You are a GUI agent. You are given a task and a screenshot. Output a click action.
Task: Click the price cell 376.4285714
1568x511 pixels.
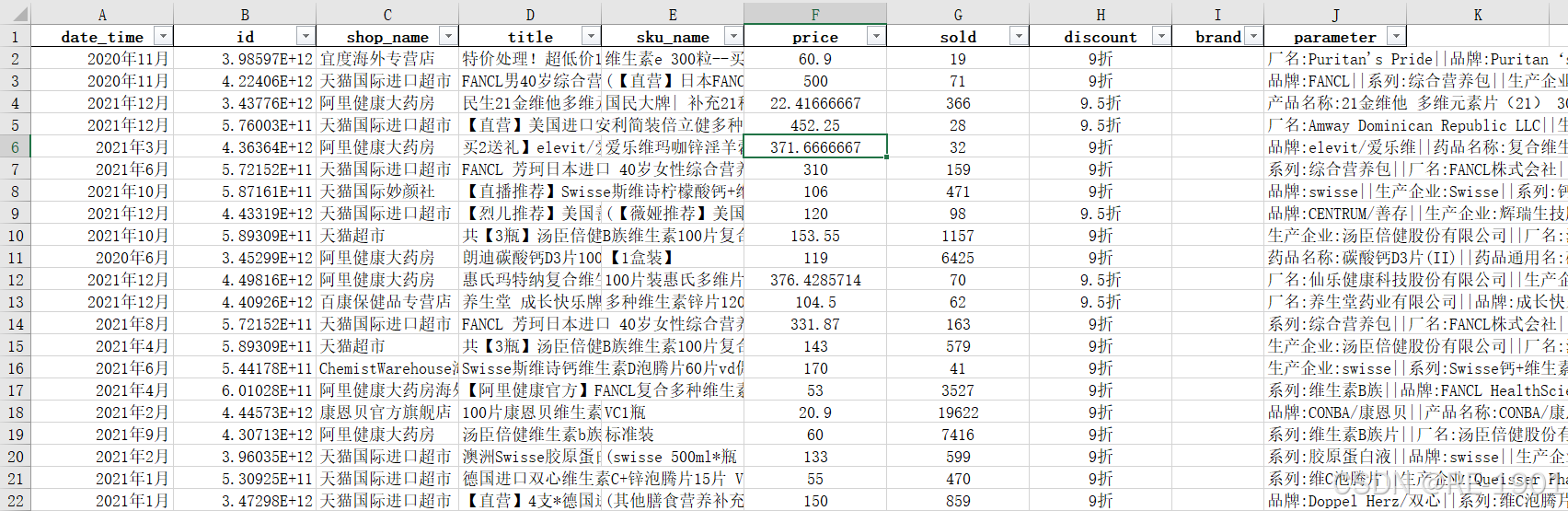click(815, 280)
